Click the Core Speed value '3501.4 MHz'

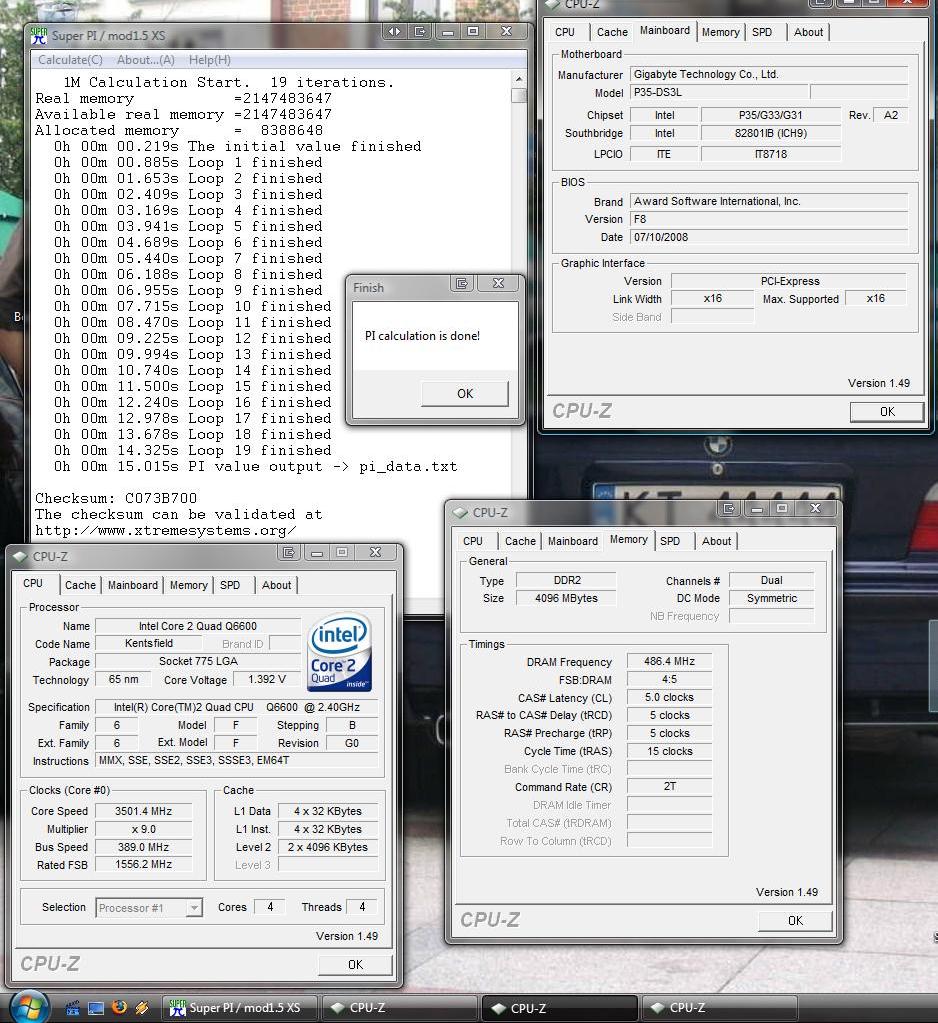point(144,811)
